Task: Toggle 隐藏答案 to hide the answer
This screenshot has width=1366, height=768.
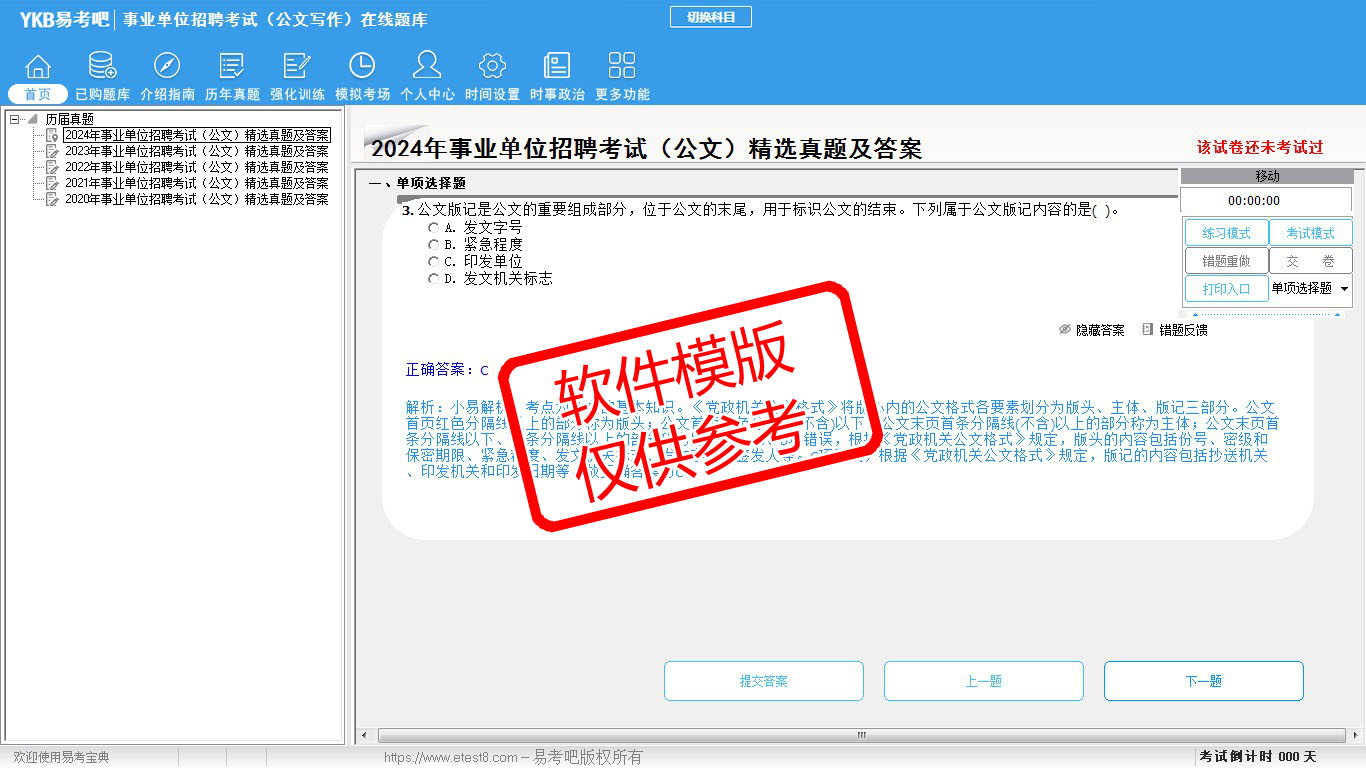Action: point(1092,330)
